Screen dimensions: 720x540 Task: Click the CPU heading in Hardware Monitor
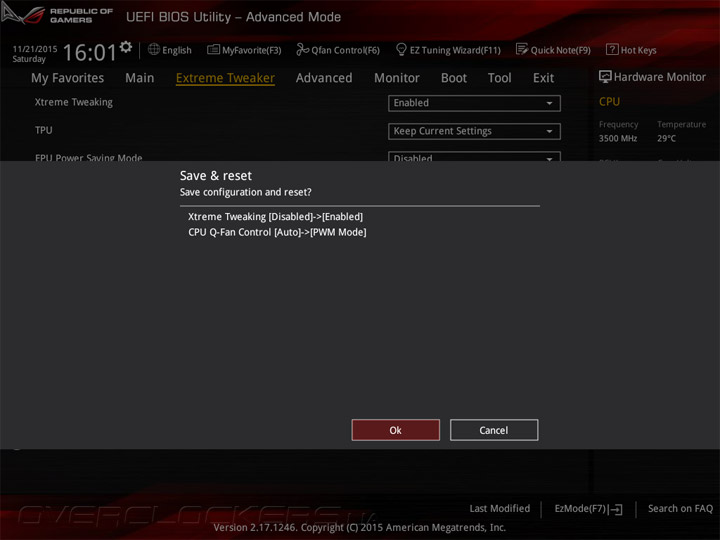click(609, 101)
